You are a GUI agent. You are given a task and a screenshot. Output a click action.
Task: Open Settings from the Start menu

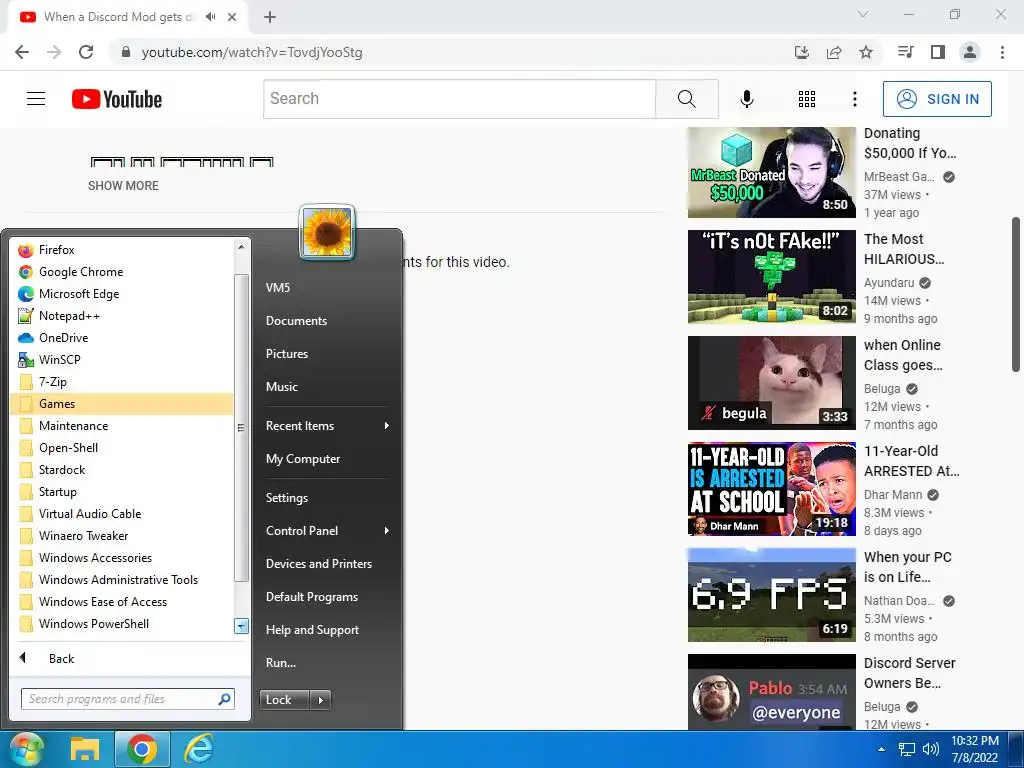pyautogui.click(x=327, y=498)
